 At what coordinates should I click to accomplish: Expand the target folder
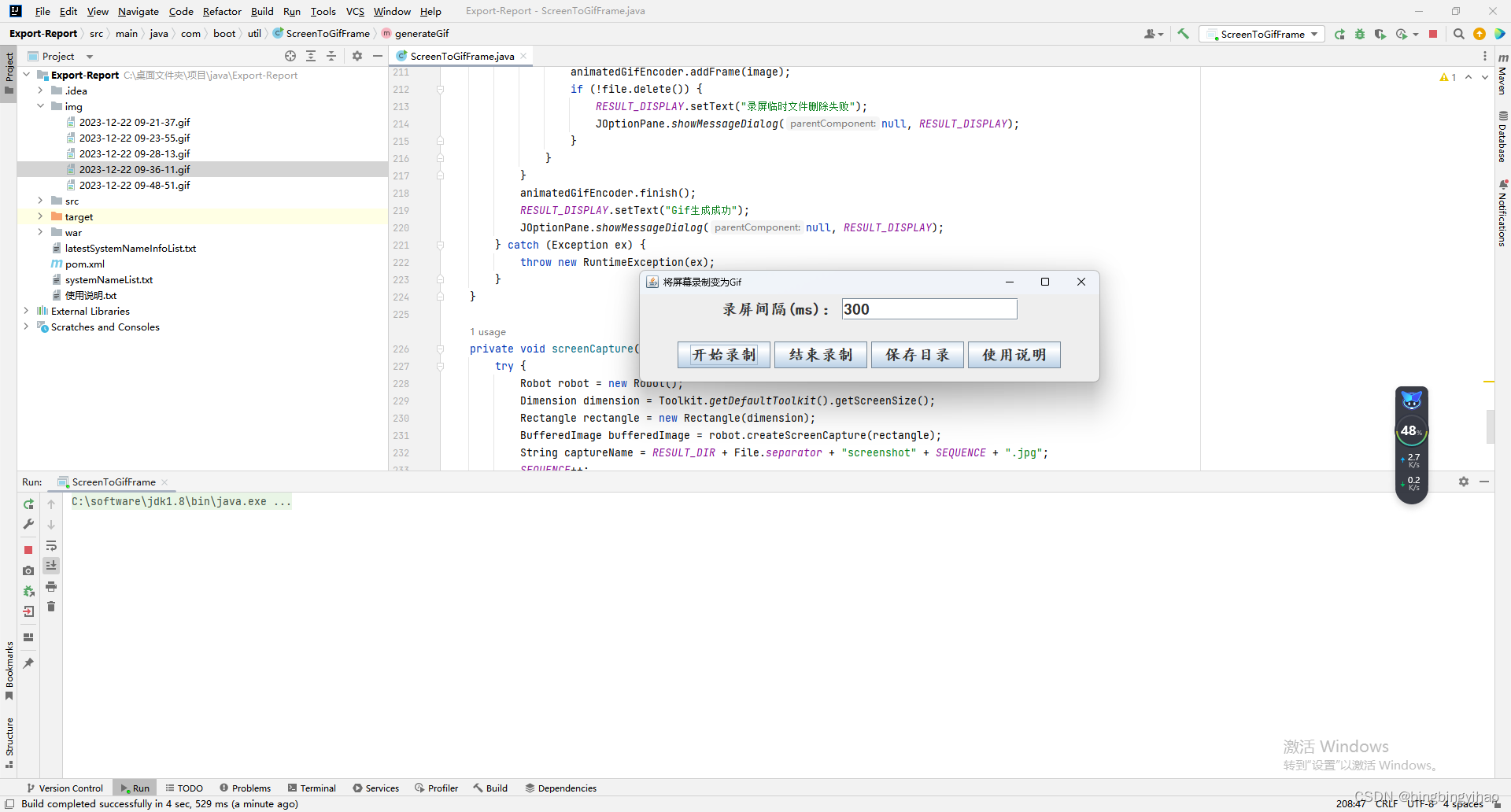(x=41, y=216)
